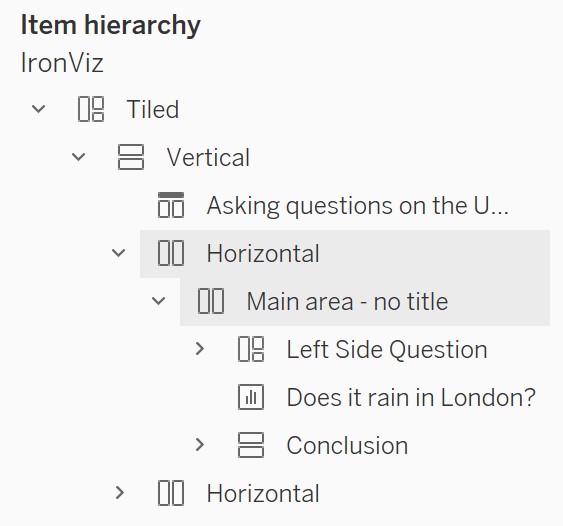This screenshot has width=563, height=526.
Task: Expand the Conclusion node
Action: click(x=200, y=445)
